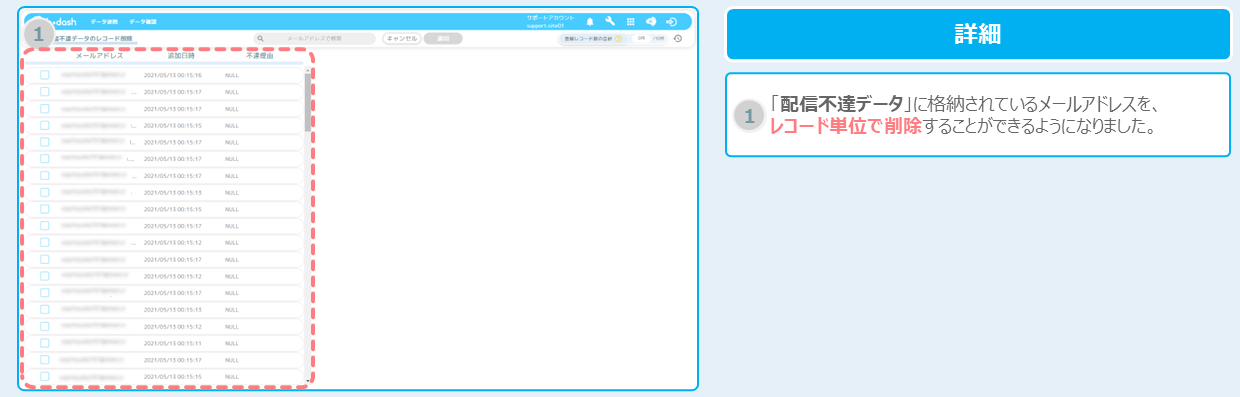The height and width of the screenshot is (397, 1240).
Task: Click NULL in the 00:15:16 row
Action: coord(232,75)
